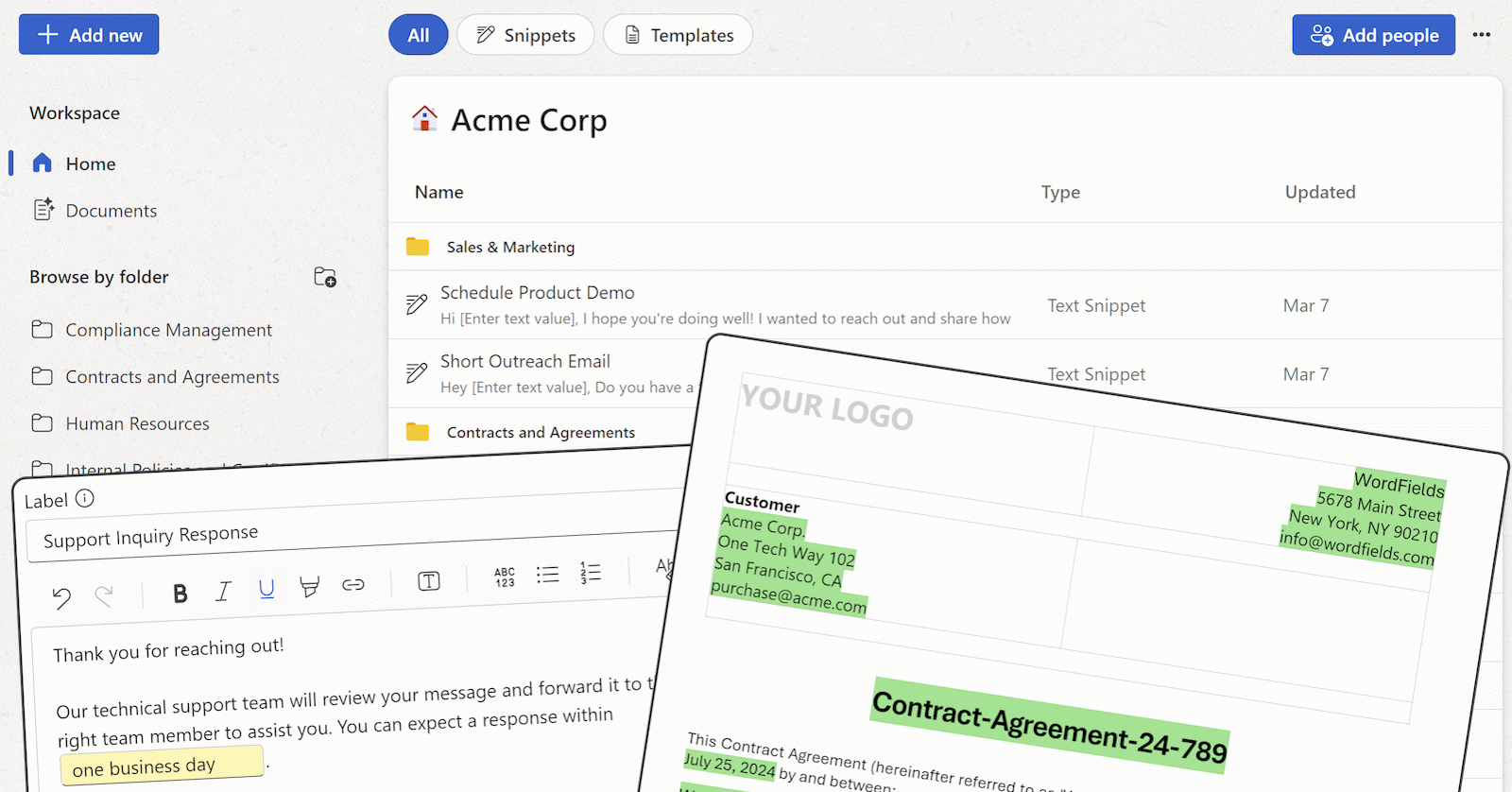This screenshot has width=1512, height=792.
Task: Toggle bold formatting in the editor toolbar
Action: pyautogui.click(x=180, y=593)
